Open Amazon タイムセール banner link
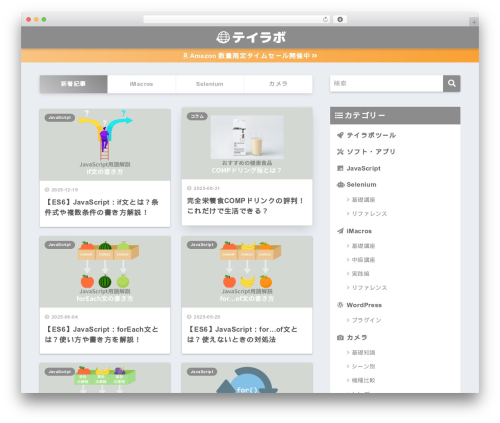Image resolution: width=500 pixels, height=423 pixels. click(250, 56)
